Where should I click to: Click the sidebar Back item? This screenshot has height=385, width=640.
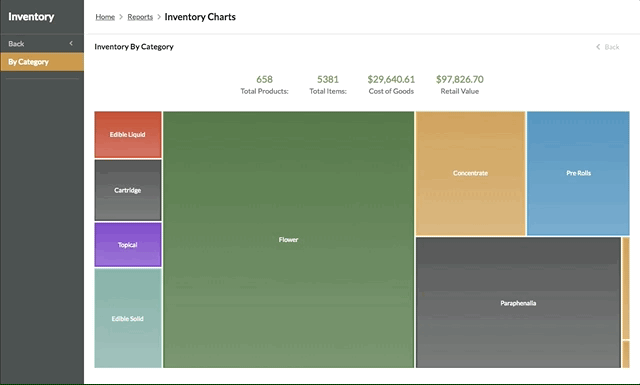point(42,44)
